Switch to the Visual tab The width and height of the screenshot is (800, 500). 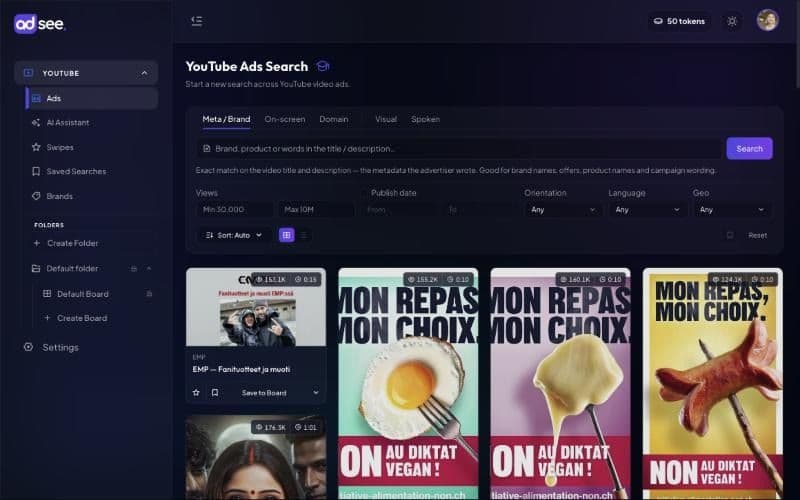(386, 119)
